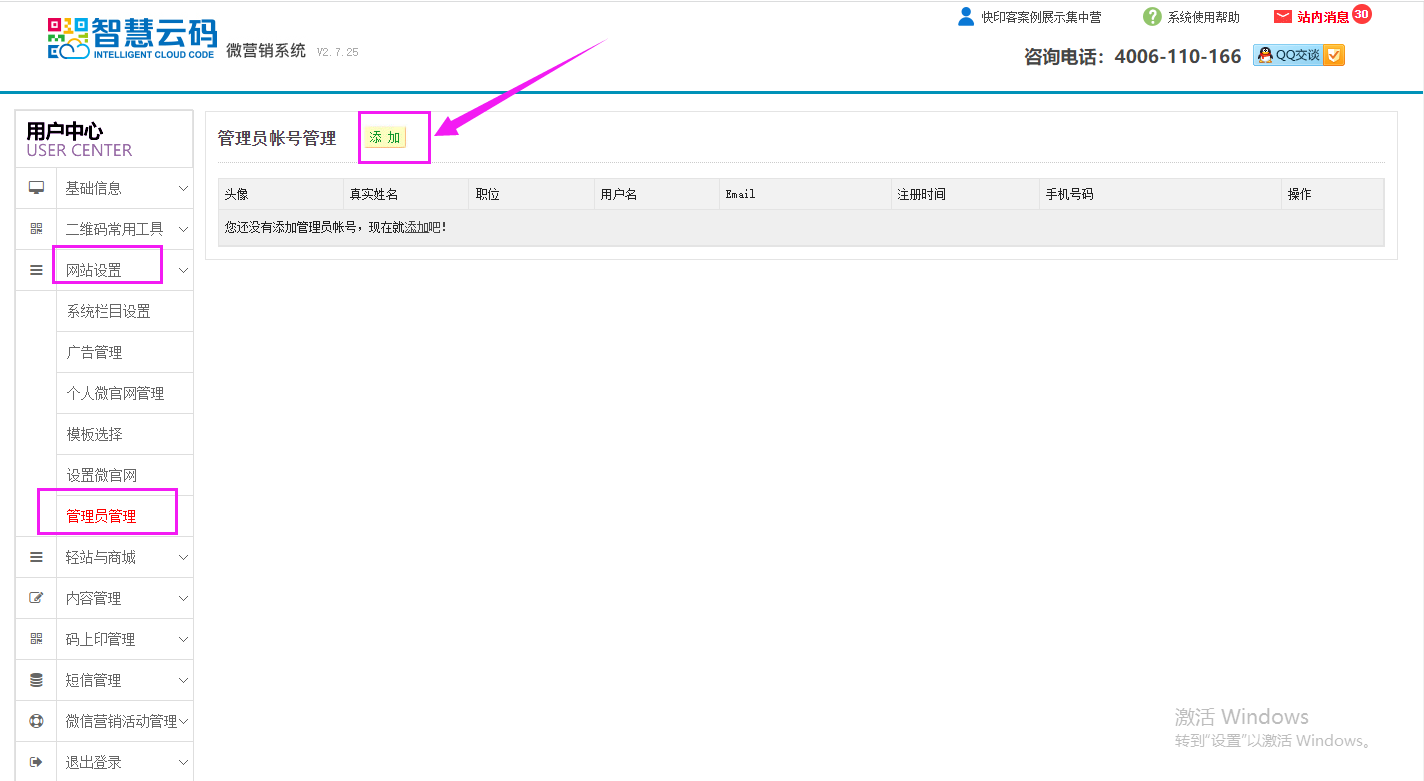The height and width of the screenshot is (781, 1424).
Task: Click the QQ交谈 chat button
Action: tap(1298, 56)
